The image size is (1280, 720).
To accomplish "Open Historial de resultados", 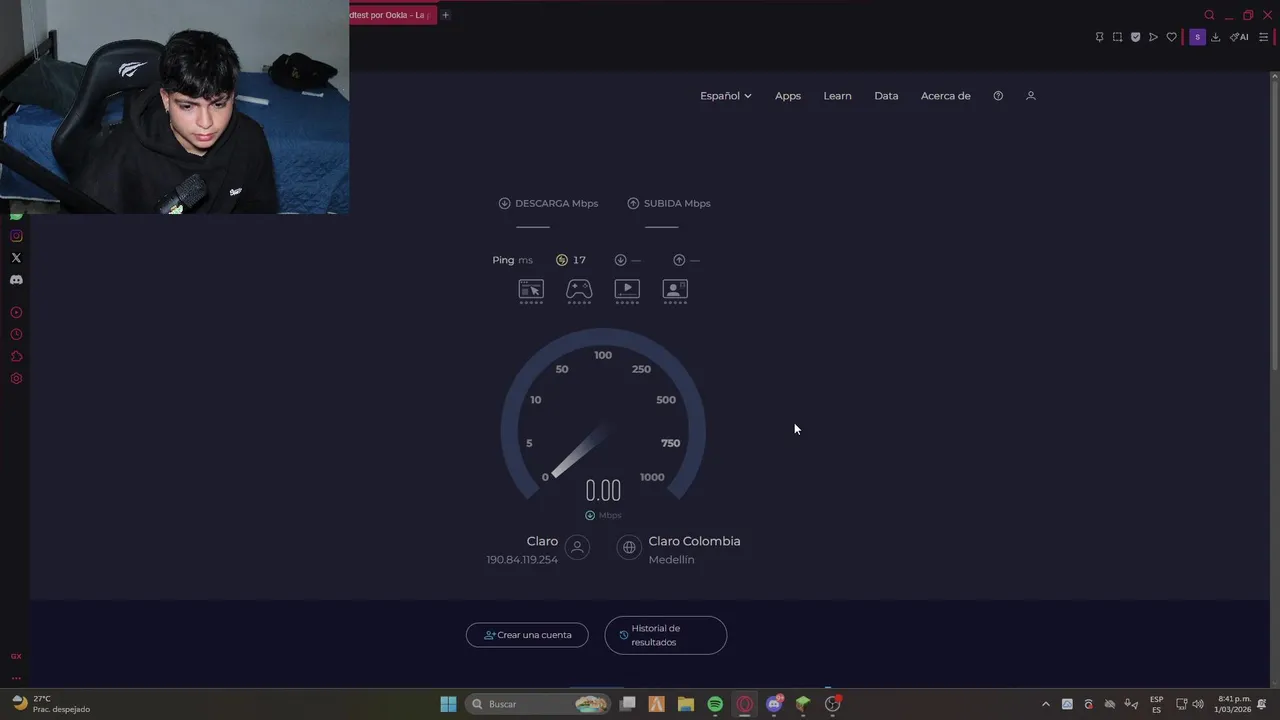I will click(666, 635).
